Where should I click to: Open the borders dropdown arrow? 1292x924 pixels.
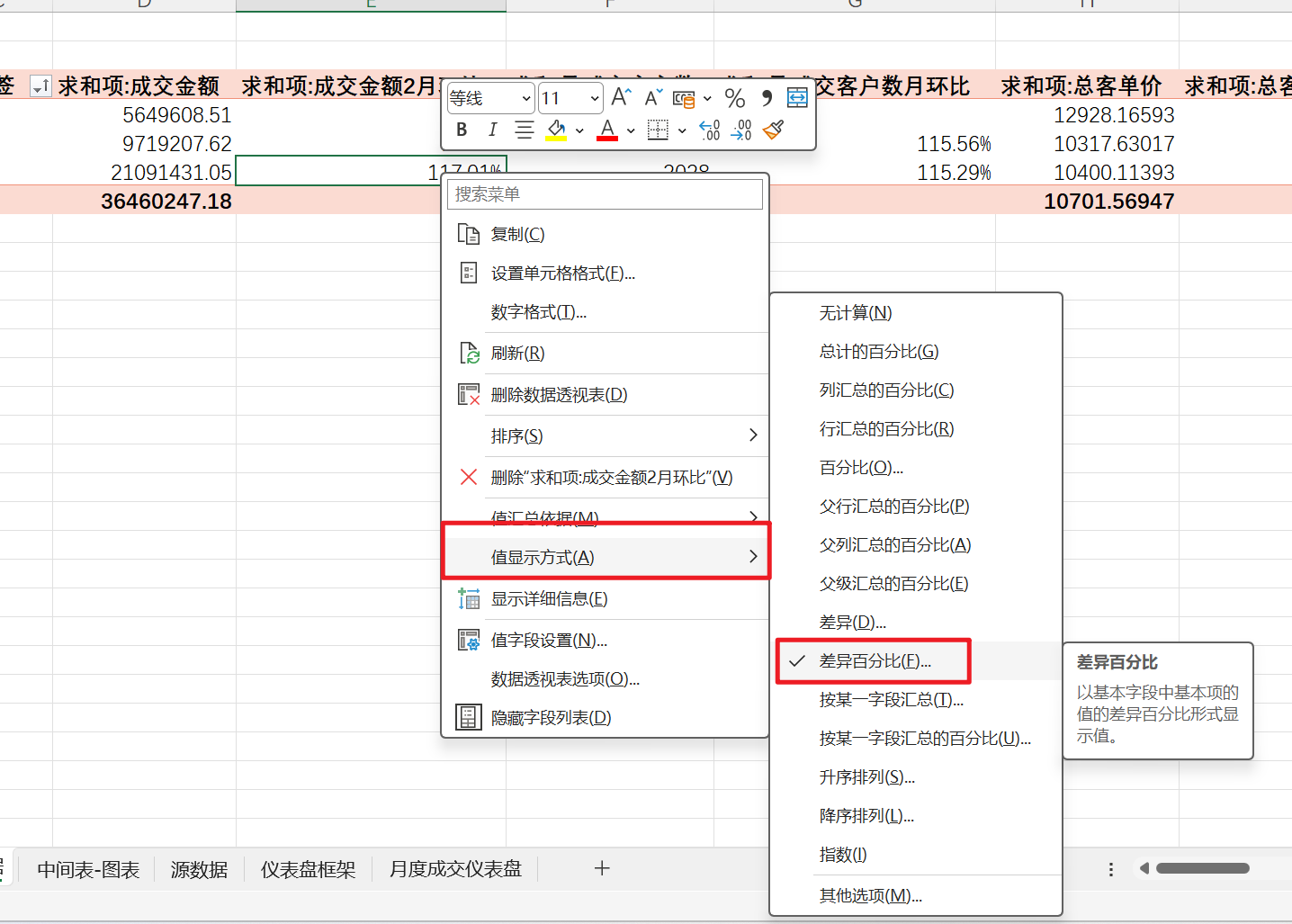pos(681,130)
